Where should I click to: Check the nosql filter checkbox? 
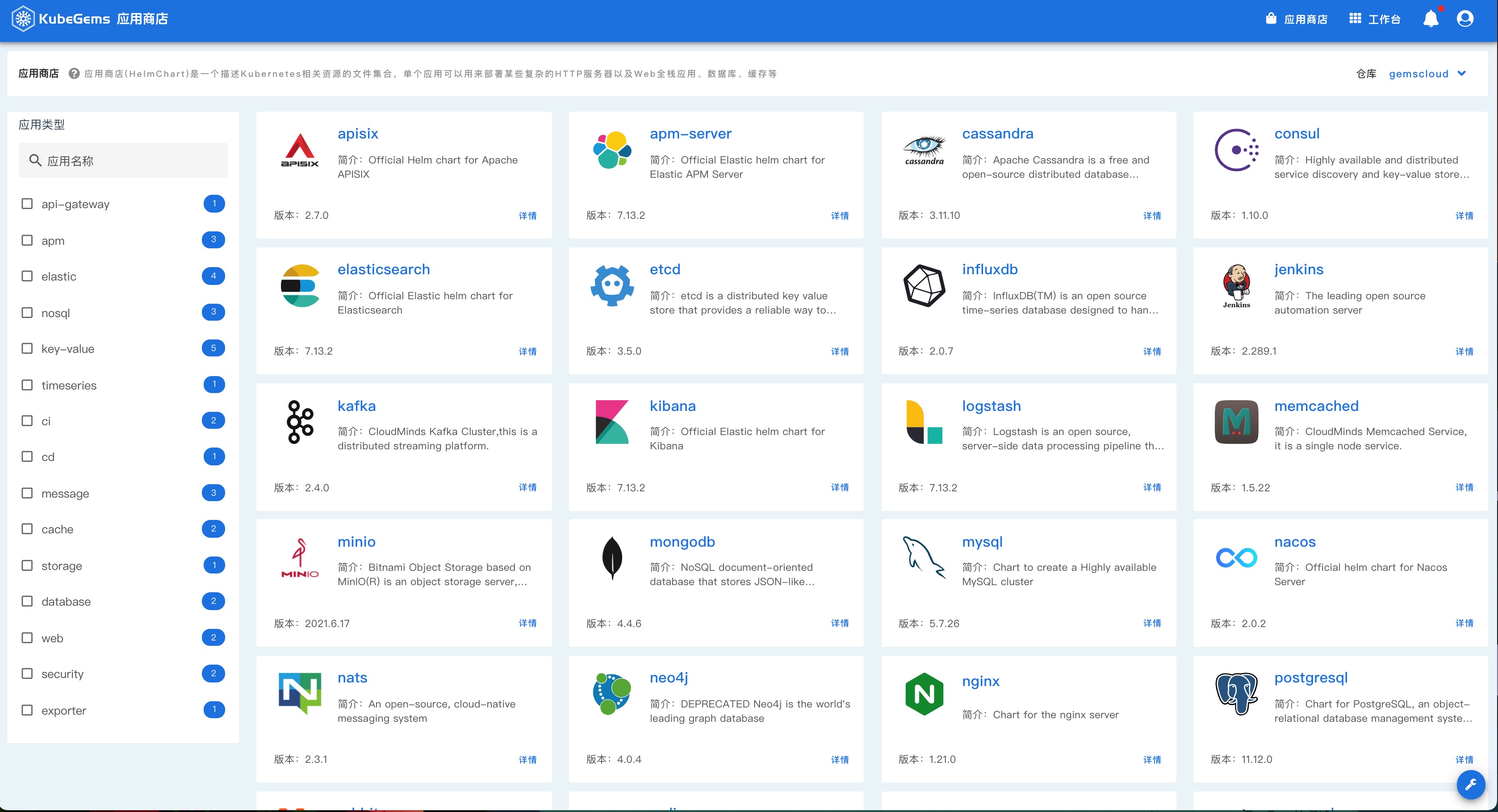click(27, 312)
